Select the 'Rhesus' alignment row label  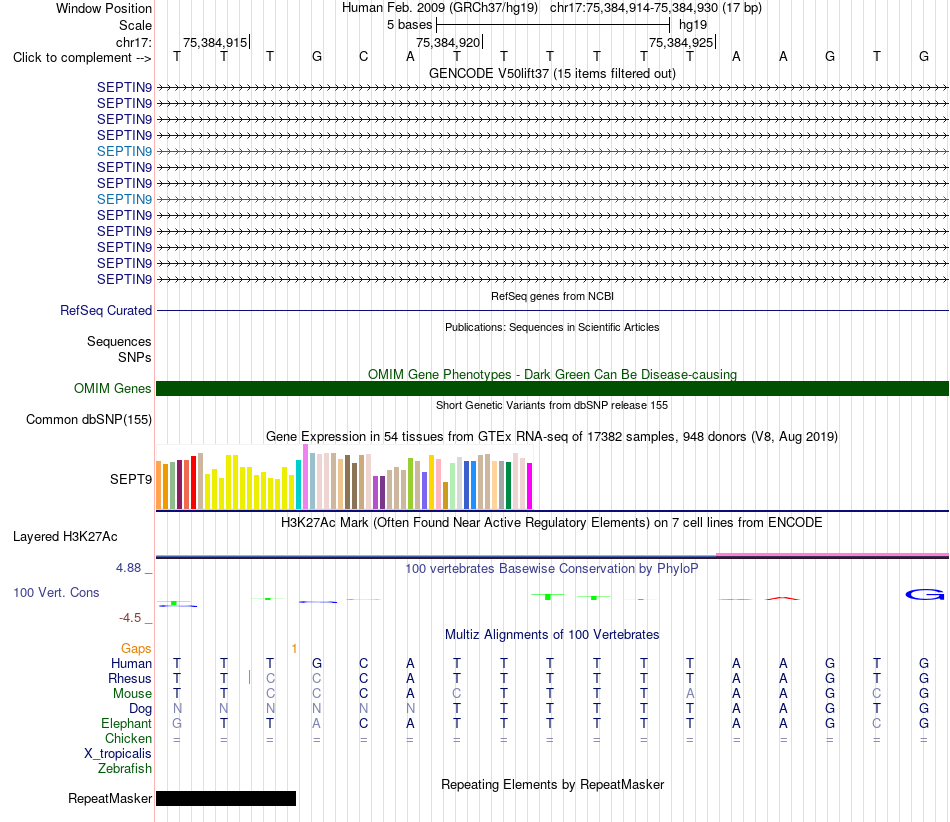(x=130, y=678)
